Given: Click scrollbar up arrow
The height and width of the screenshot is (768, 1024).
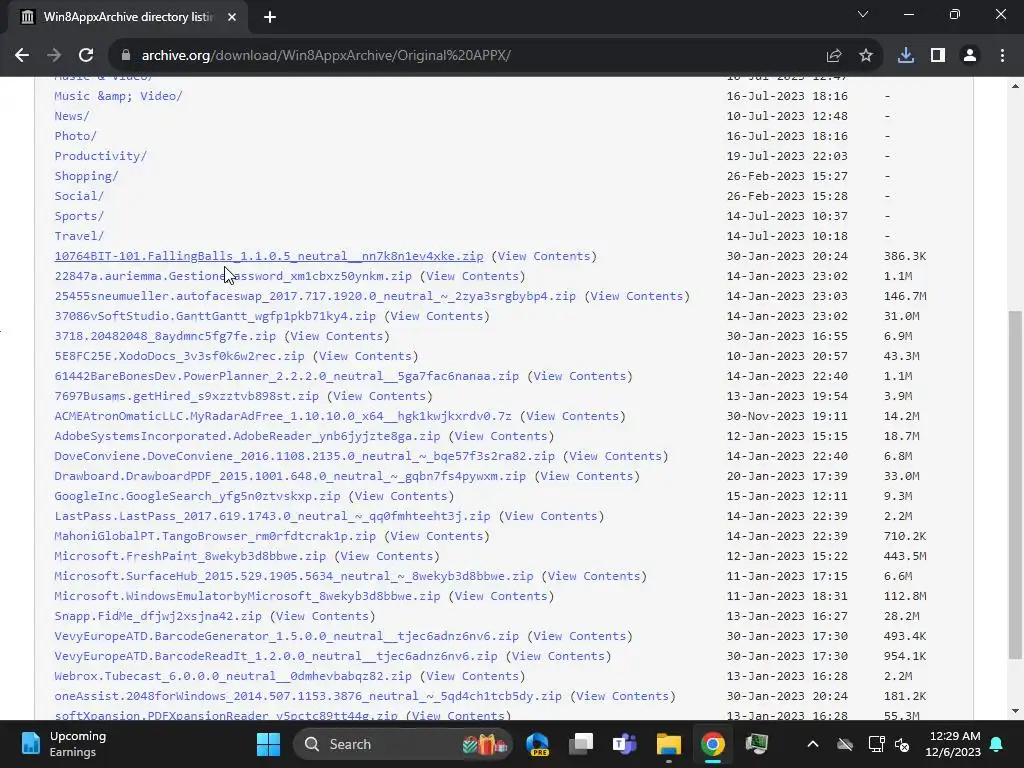Looking at the screenshot, I should click(x=1015, y=86).
